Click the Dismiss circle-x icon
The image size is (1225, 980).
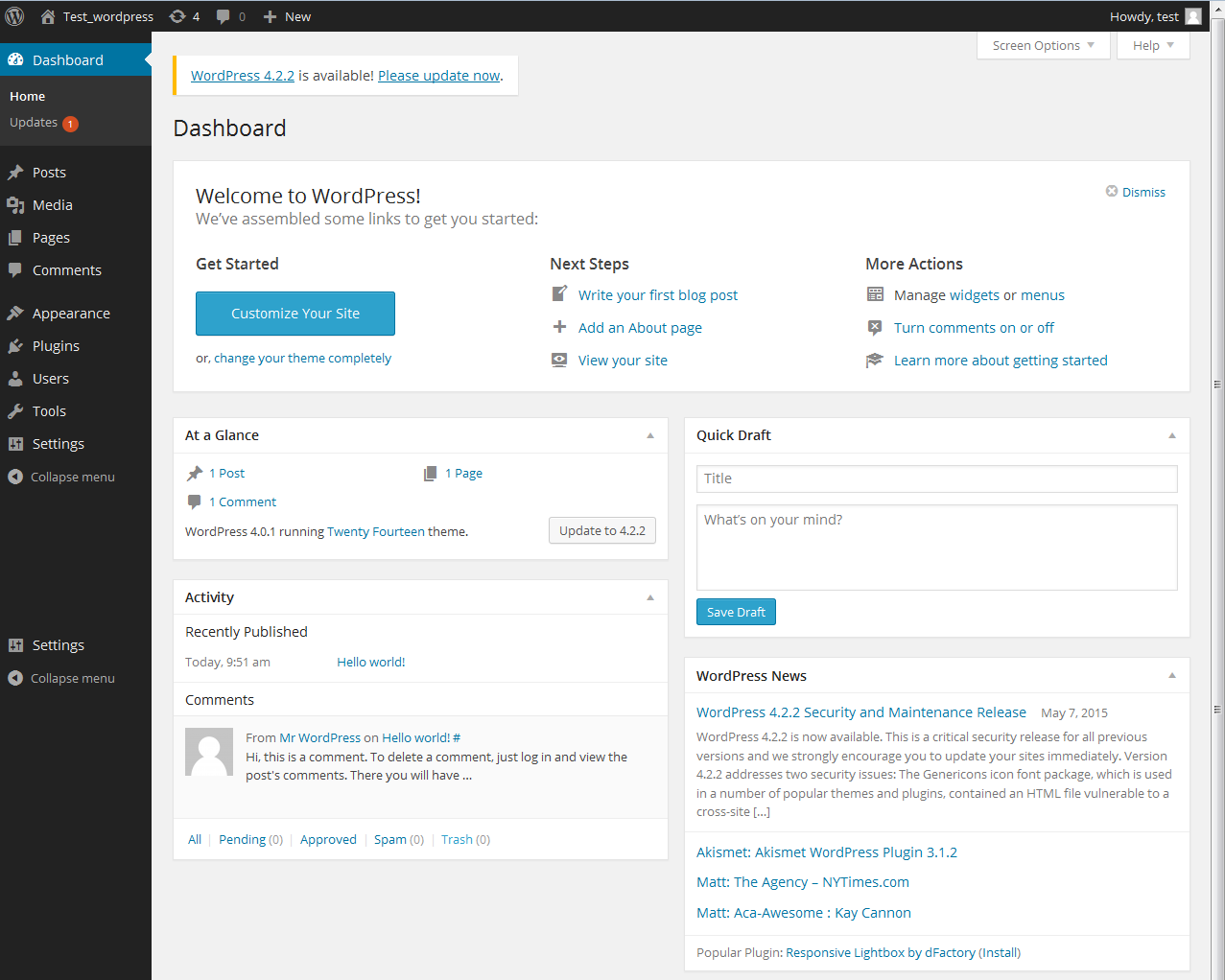click(x=1112, y=191)
